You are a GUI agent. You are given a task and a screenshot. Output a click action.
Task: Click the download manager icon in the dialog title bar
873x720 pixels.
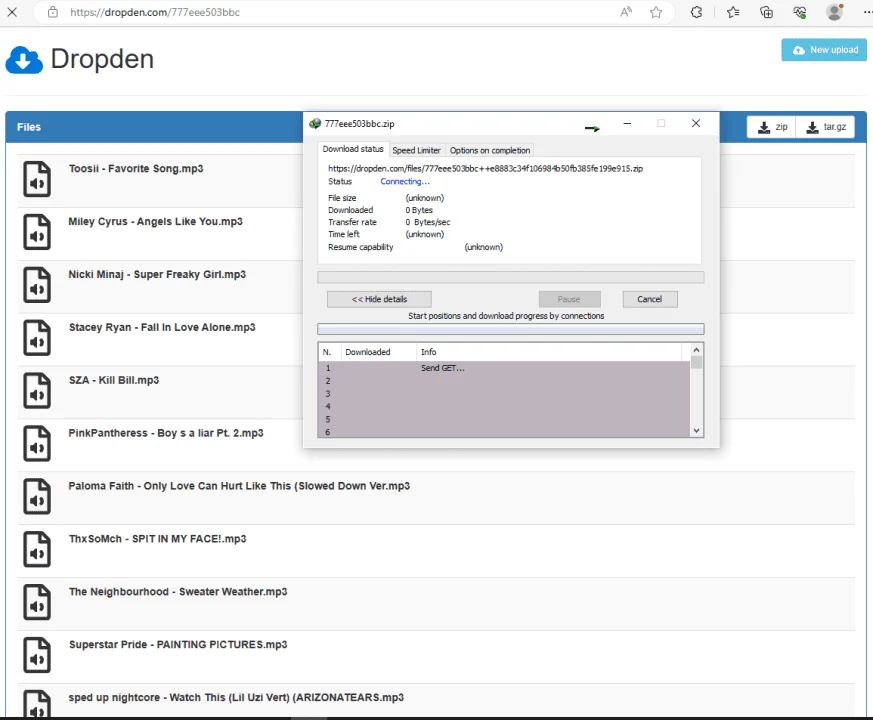(315, 124)
